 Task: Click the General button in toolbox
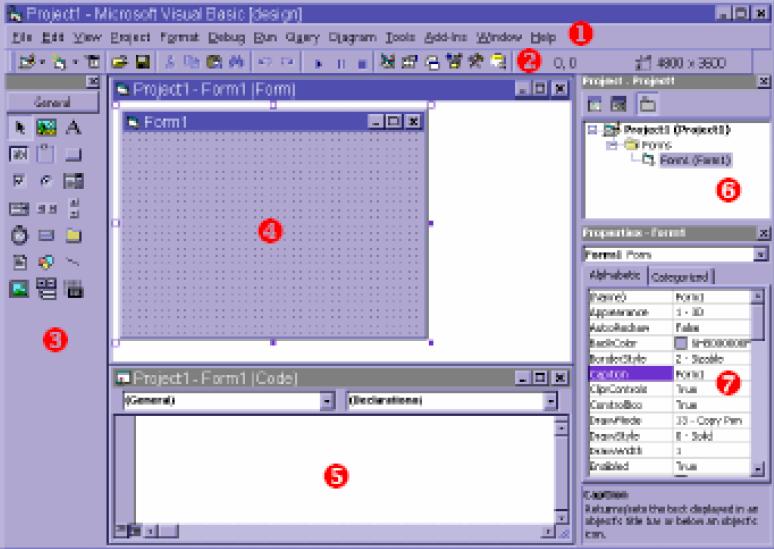[x=52, y=102]
